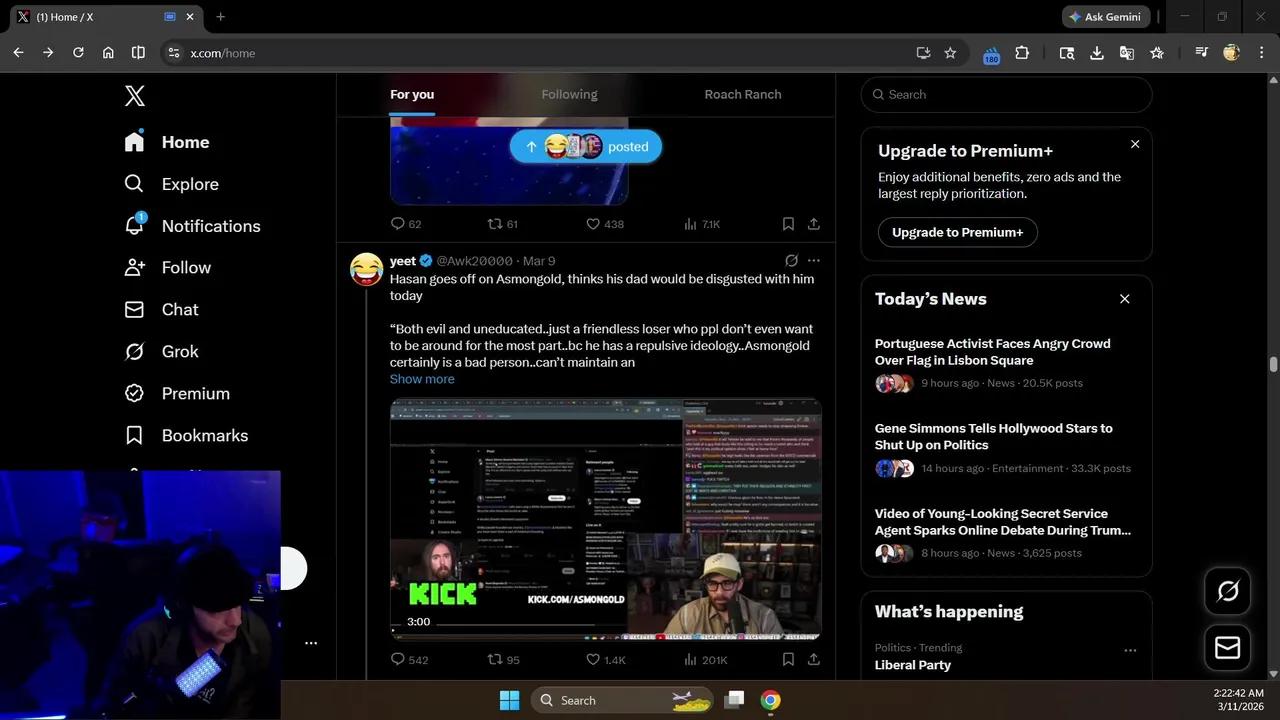The image size is (1280, 720).
Task: Dismiss the Upgrade to Premium+ card
Action: tap(1135, 144)
